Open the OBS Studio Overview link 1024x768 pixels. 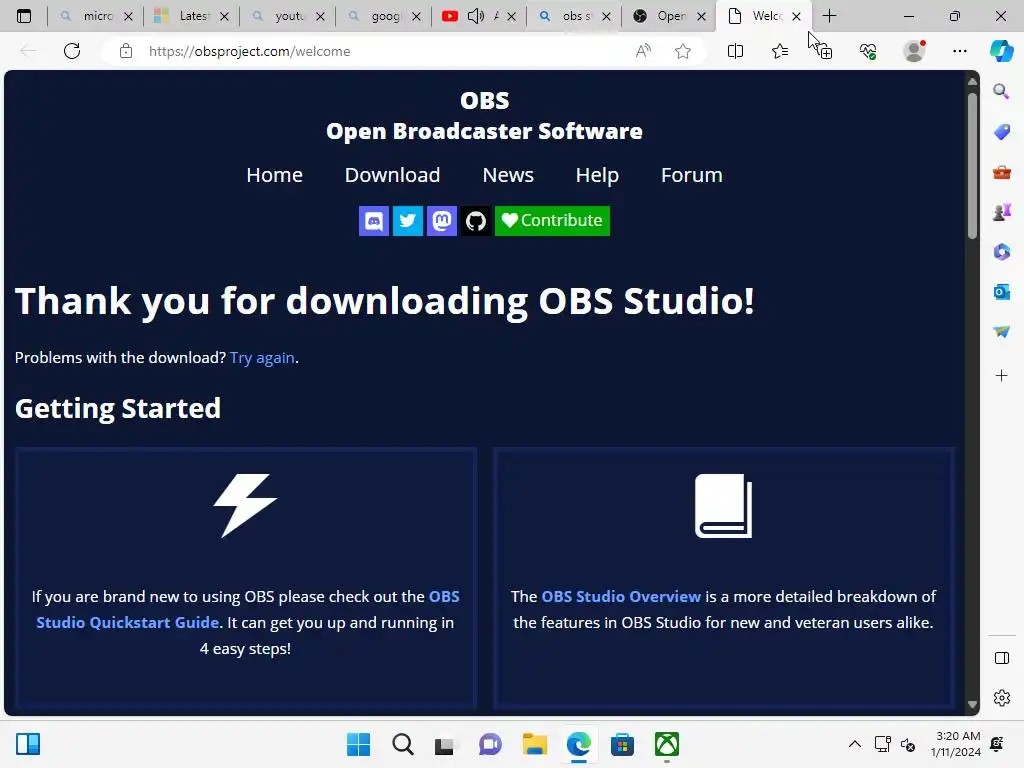click(620, 596)
